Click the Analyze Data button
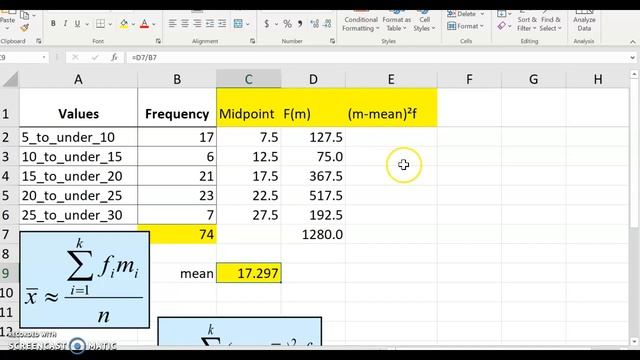This screenshot has height=360, width=640. pyautogui.click(x=584, y=21)
